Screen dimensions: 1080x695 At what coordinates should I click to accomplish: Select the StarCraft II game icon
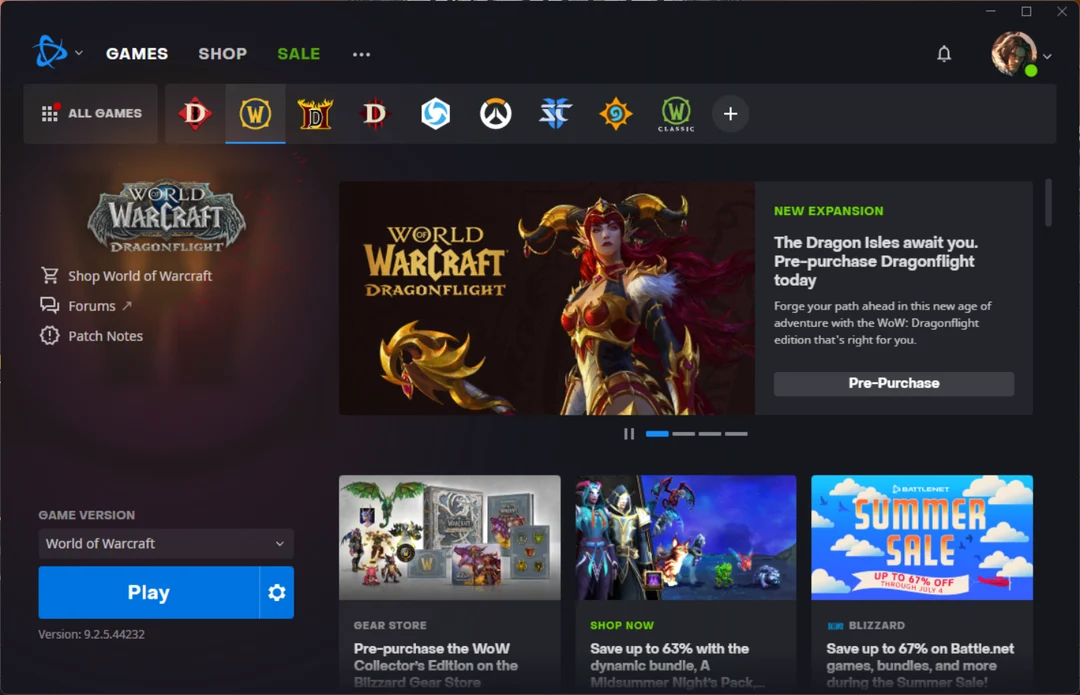coord(555,113)
